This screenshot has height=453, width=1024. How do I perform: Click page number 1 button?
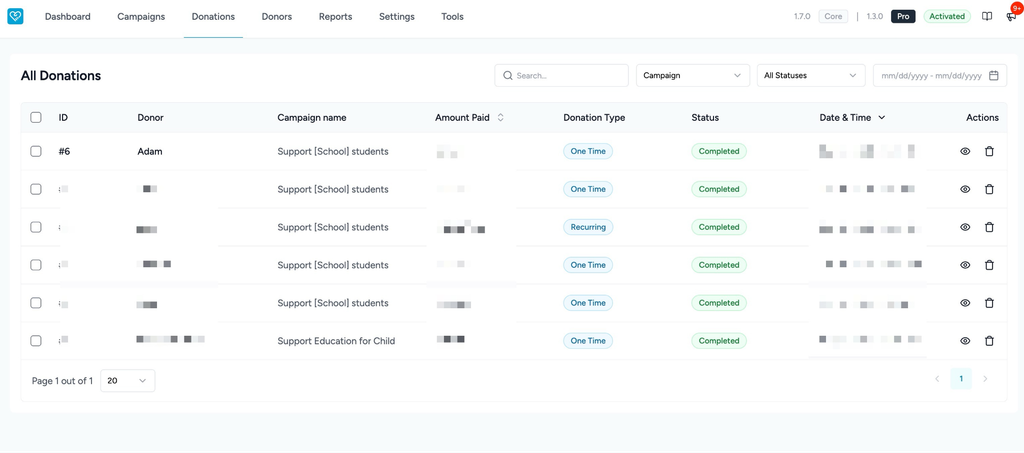pyautogui.click(x=961, y=379)
